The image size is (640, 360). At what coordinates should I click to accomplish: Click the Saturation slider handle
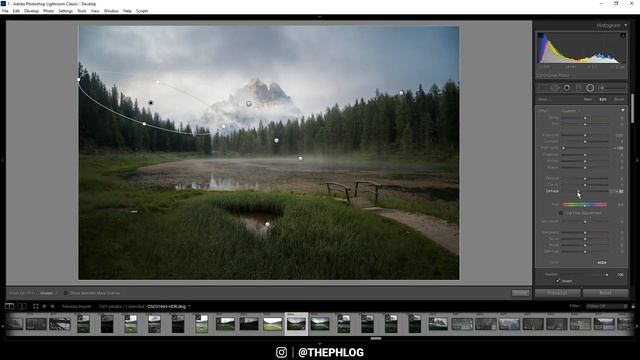pyautogui.click(x=585, y=222)
